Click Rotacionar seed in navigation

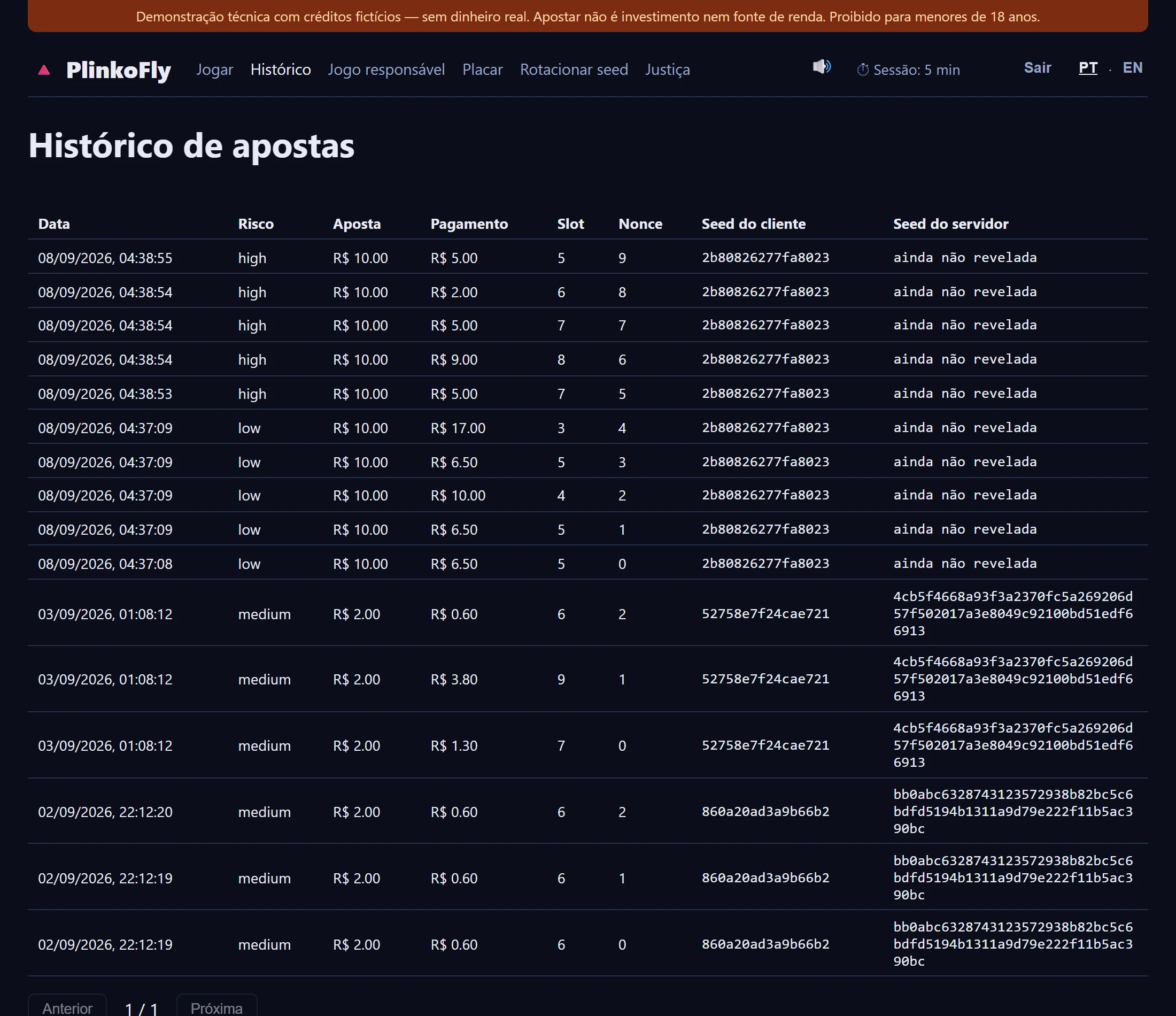[x=574, y=70]
